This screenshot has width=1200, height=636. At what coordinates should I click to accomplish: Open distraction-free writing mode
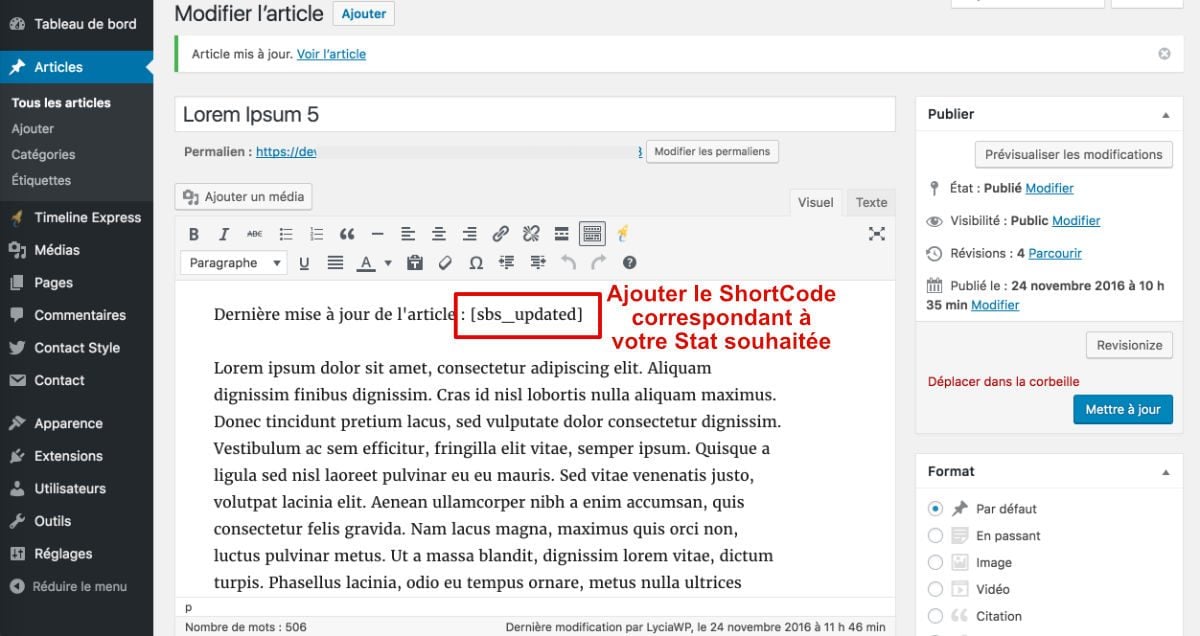[x=877, y=233]
